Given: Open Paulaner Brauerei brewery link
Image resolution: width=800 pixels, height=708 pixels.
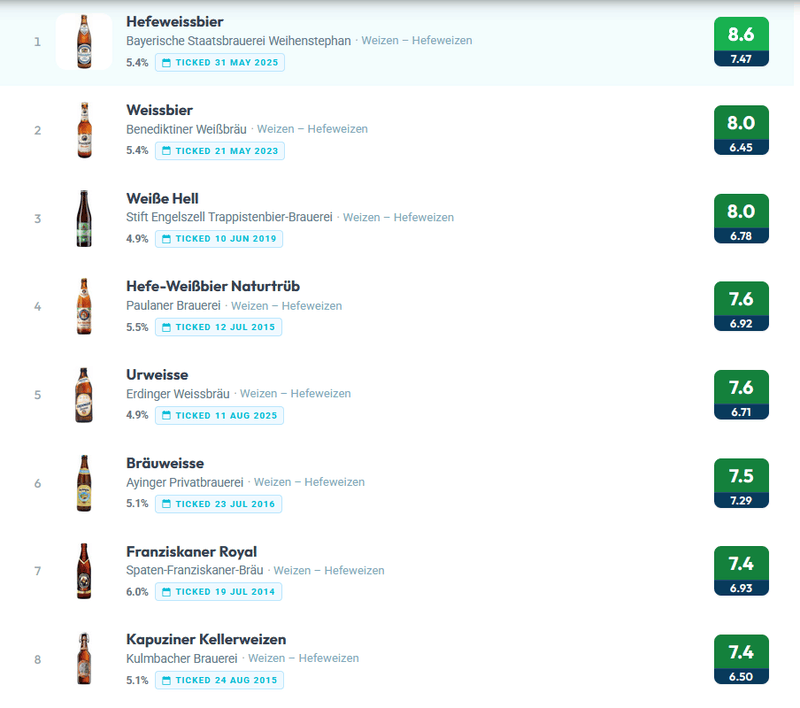Looking at the screenshot, I should coord(173,306).
